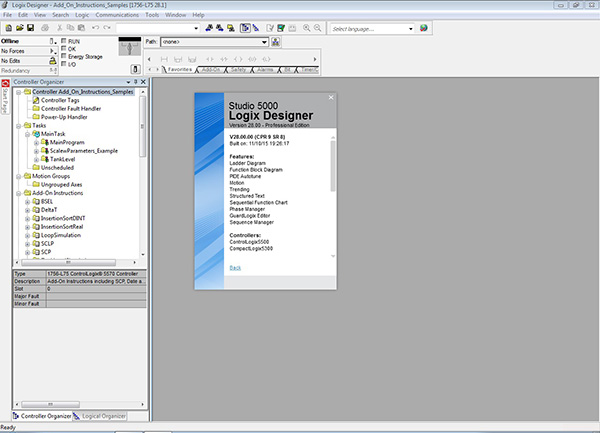Click the Save disk icon
Image resolution: width=600 pixels, height=433 pixels.
[x=30, y=28]
